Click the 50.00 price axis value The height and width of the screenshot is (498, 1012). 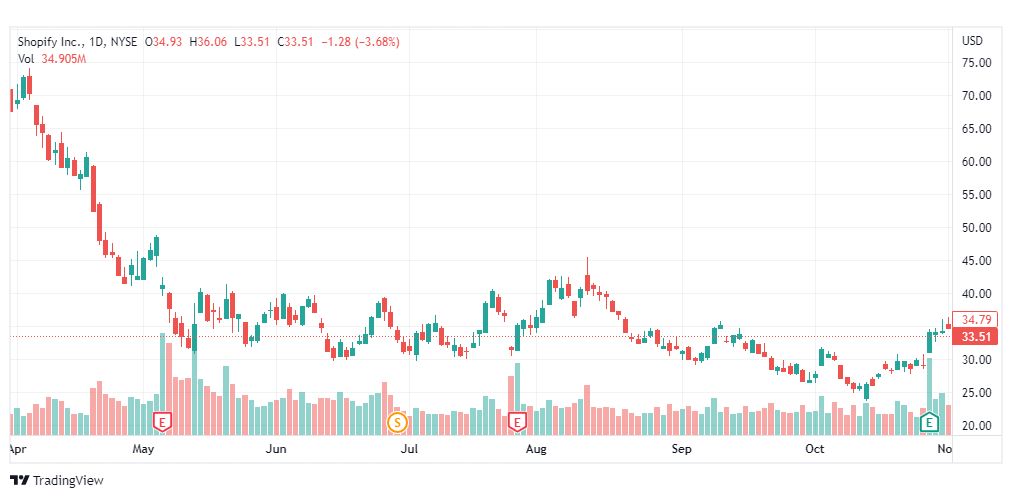977,227
